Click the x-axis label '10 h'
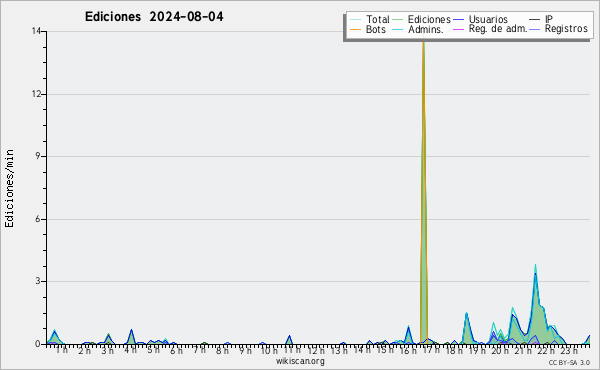Image resolution: width=600 pixels, height=370 pixels. point(269,350)
